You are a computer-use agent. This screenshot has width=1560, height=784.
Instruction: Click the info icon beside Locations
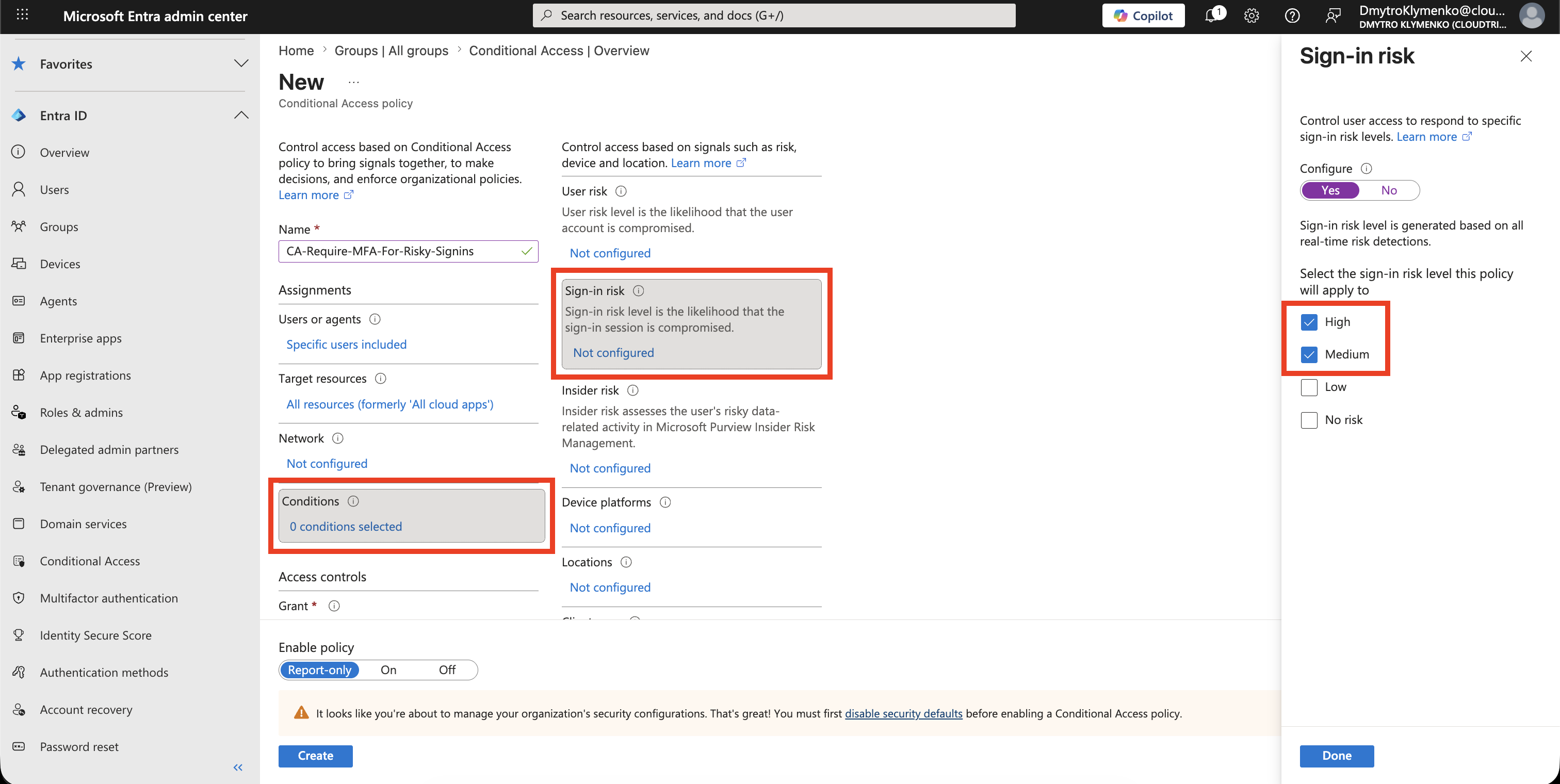coord(626,562)
